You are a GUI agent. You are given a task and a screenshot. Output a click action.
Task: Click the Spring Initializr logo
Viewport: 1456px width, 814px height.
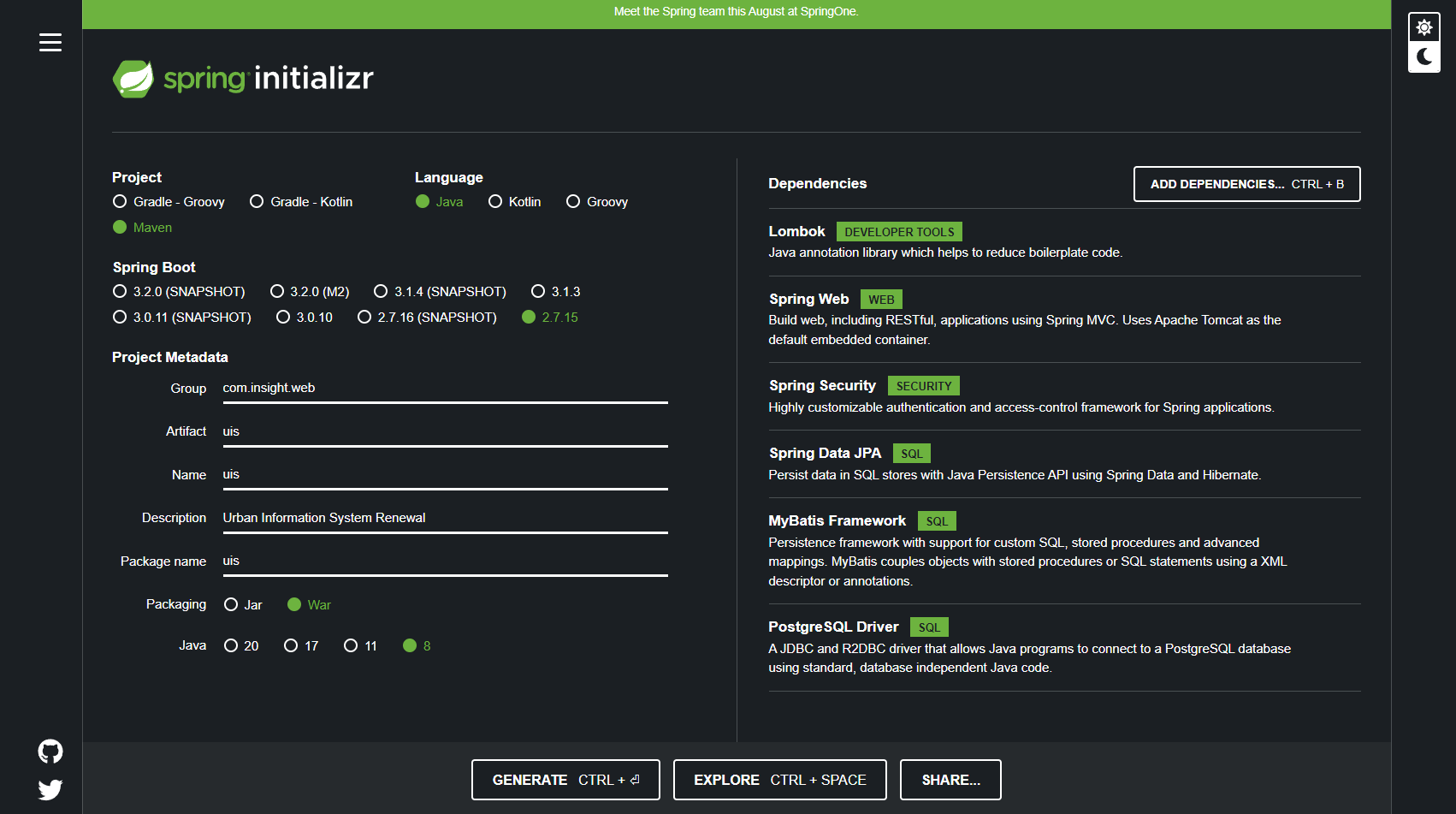243,79
